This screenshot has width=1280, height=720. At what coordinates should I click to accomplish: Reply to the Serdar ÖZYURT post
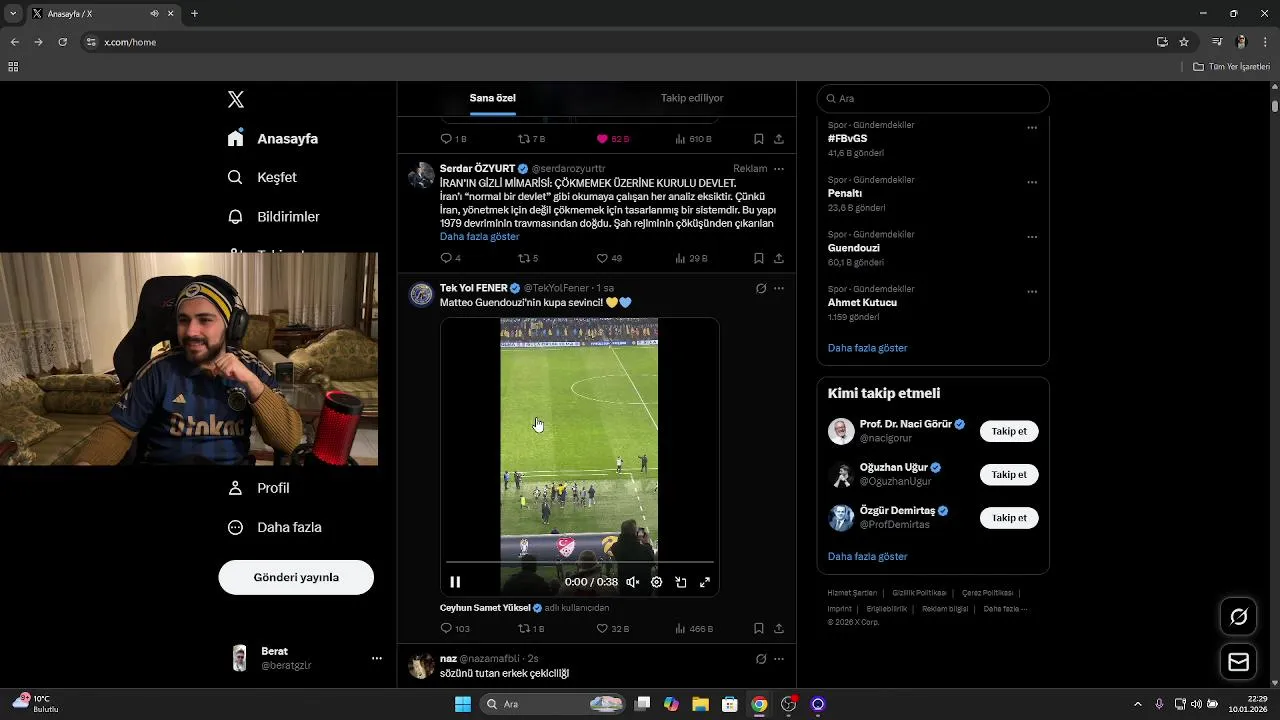(451, 258)
